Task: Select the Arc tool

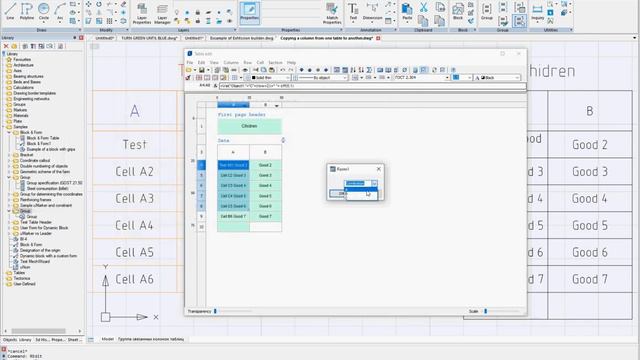Action: [x=60, y=11]
